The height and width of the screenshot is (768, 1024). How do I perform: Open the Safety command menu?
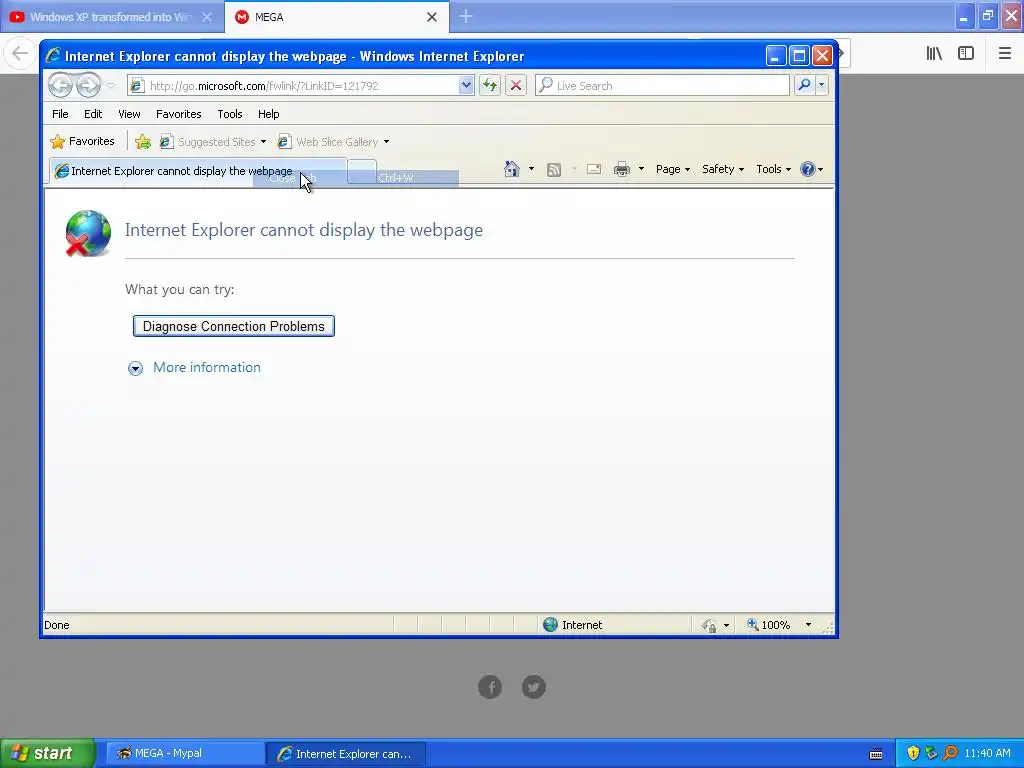[723, 169]
